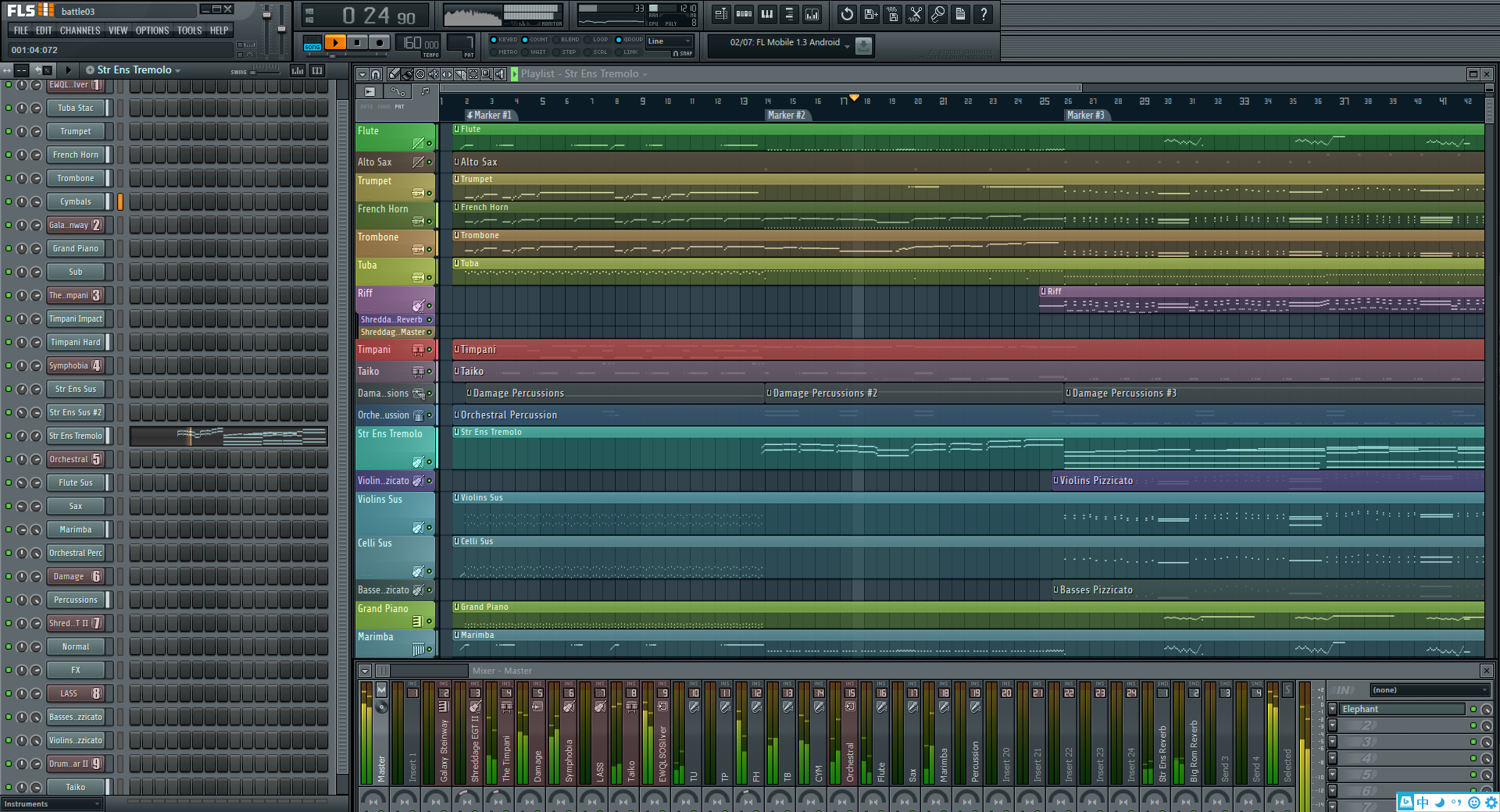Select the Mute tool in Playlist toolbar

pos(434,74)
